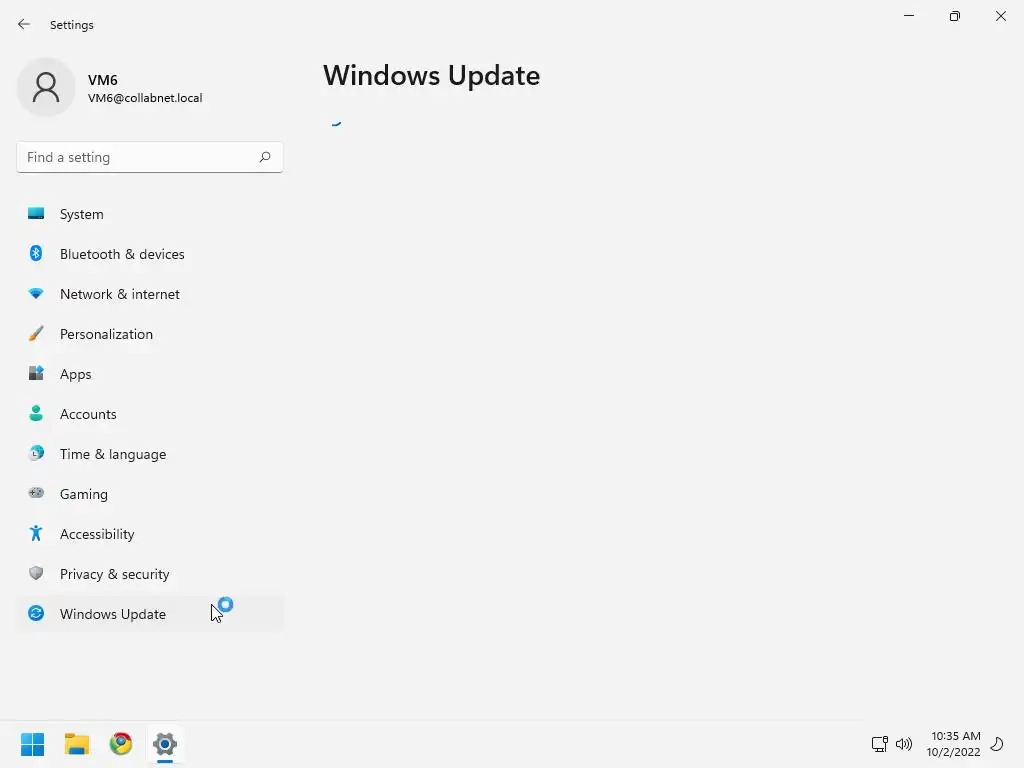Open the Network & internet label
1024x768 pixels.
point(120,294)
